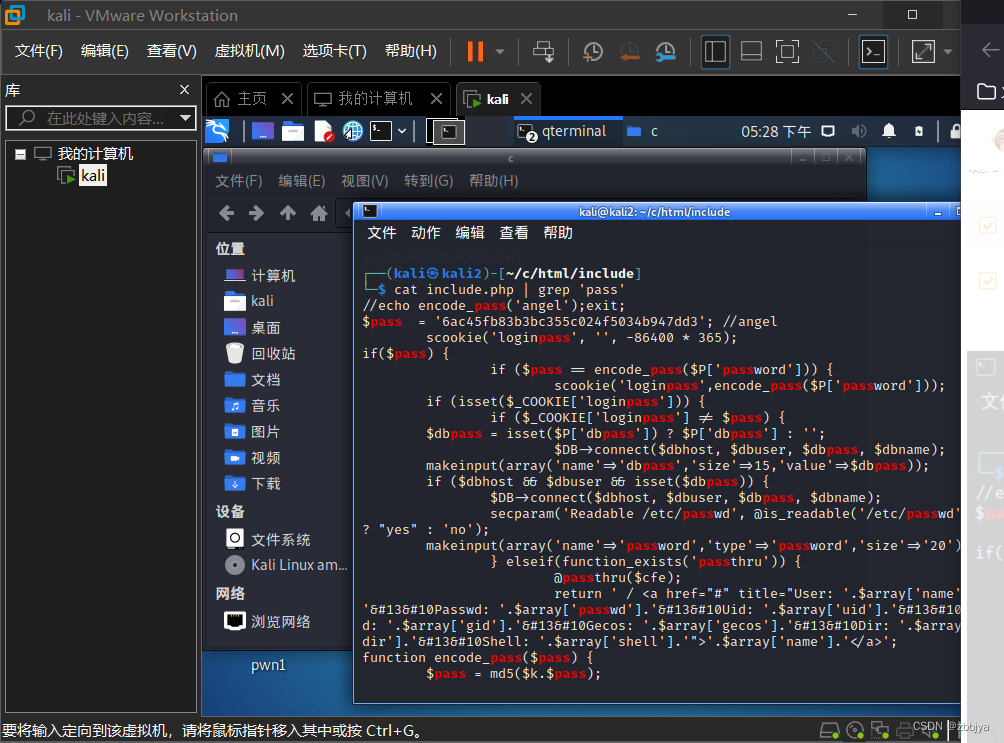Screen dimensions: 1004x743
Task: Close the 库 library panel
Action: pos(184,90)
